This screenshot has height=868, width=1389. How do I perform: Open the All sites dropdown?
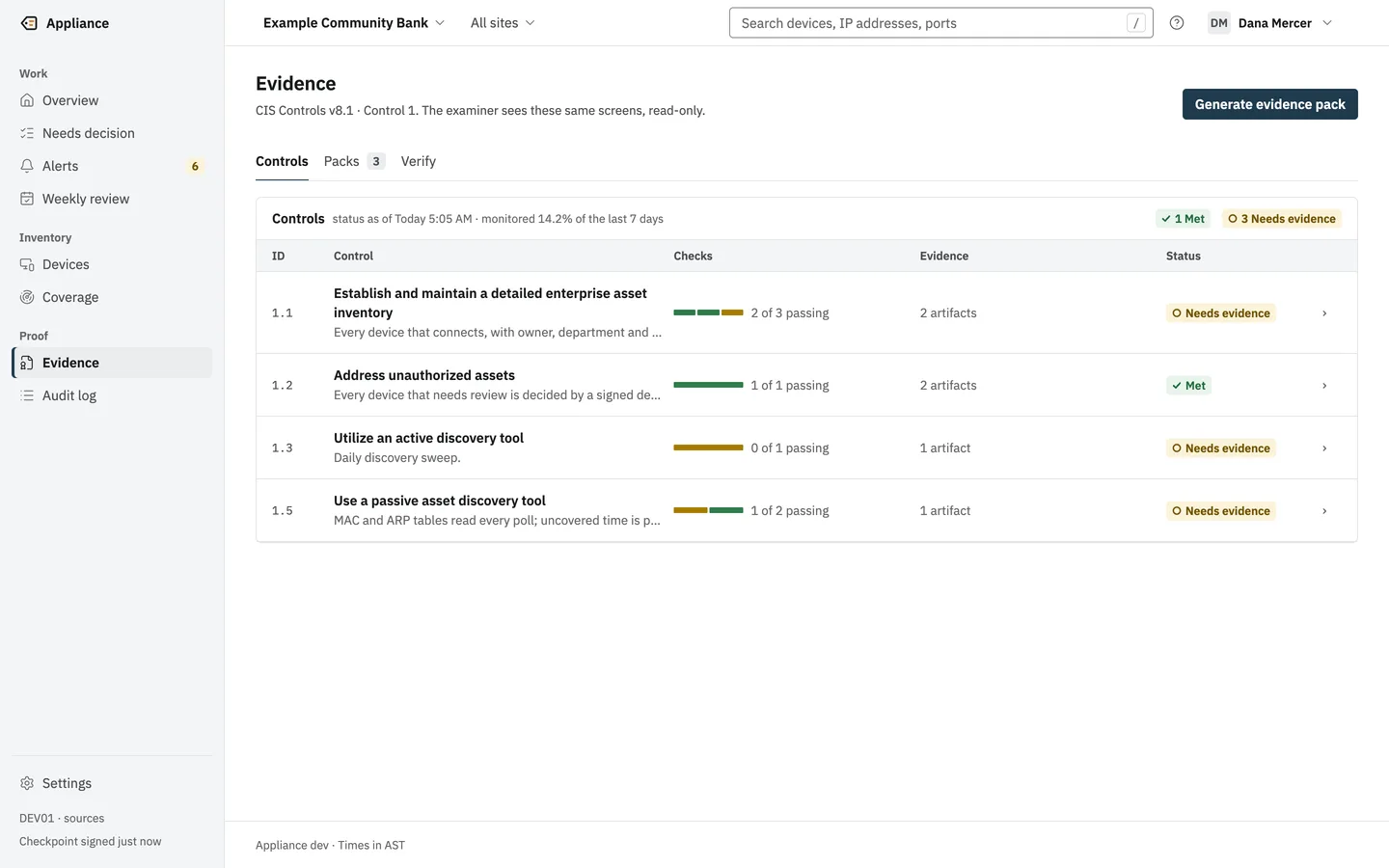(x=503, y=23)
